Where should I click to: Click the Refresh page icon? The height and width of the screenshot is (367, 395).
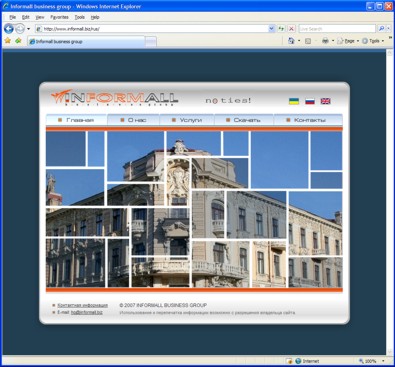click(x=281, y=29)
